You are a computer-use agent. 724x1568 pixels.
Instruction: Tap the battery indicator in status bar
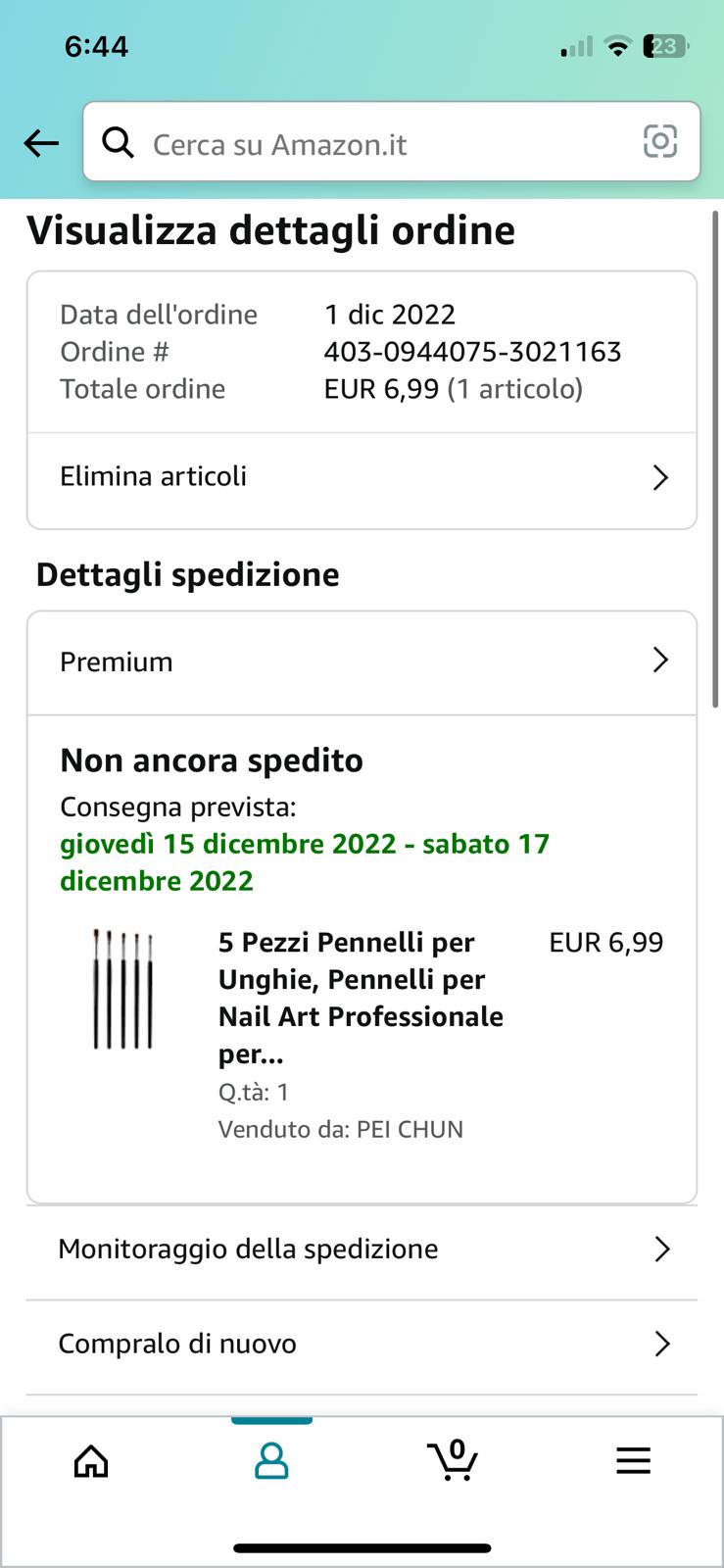(x=666, y=46)
